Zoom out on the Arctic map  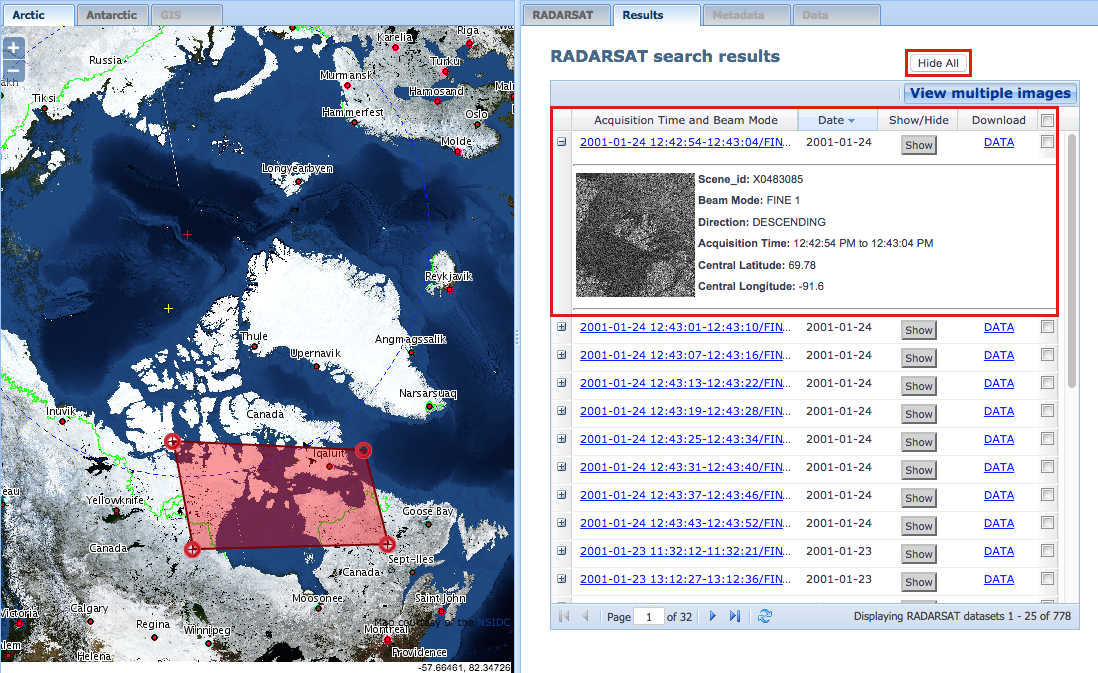(x=13, y=69)
